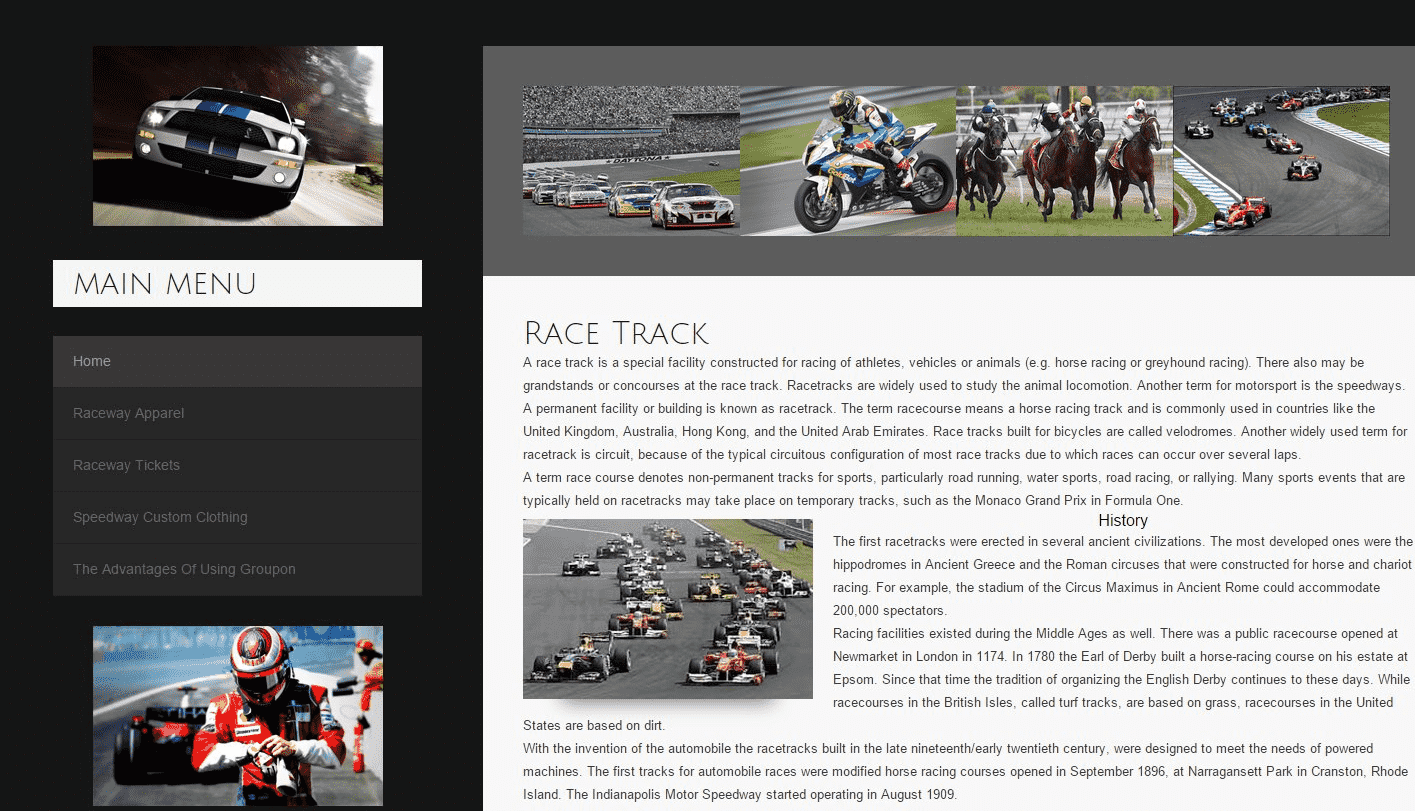Click the Mustang car image in the sidebar
1415x811 pixels.
coord(237,136)
